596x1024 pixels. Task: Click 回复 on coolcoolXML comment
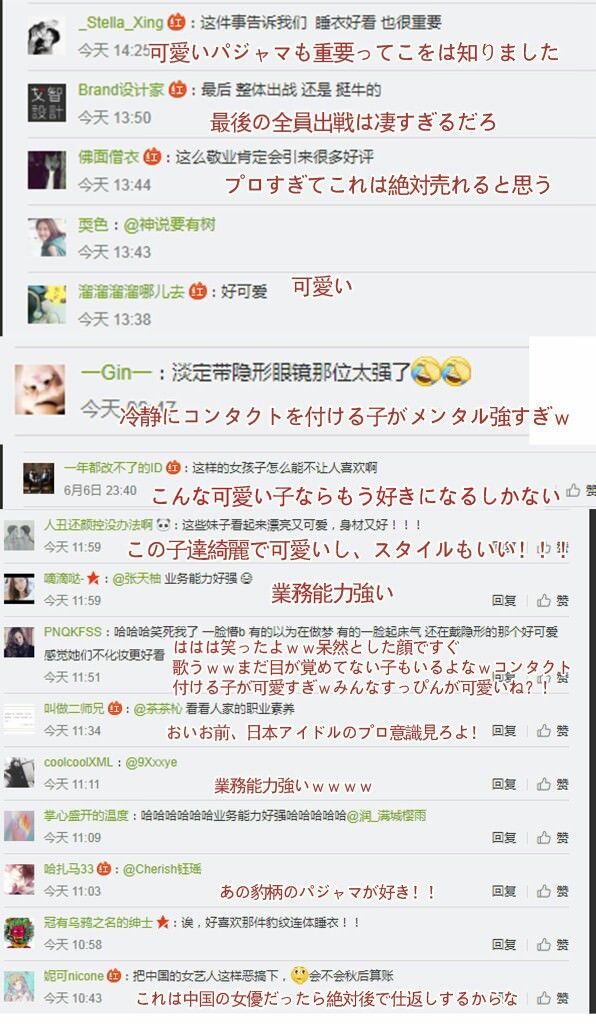pos(504,784)
